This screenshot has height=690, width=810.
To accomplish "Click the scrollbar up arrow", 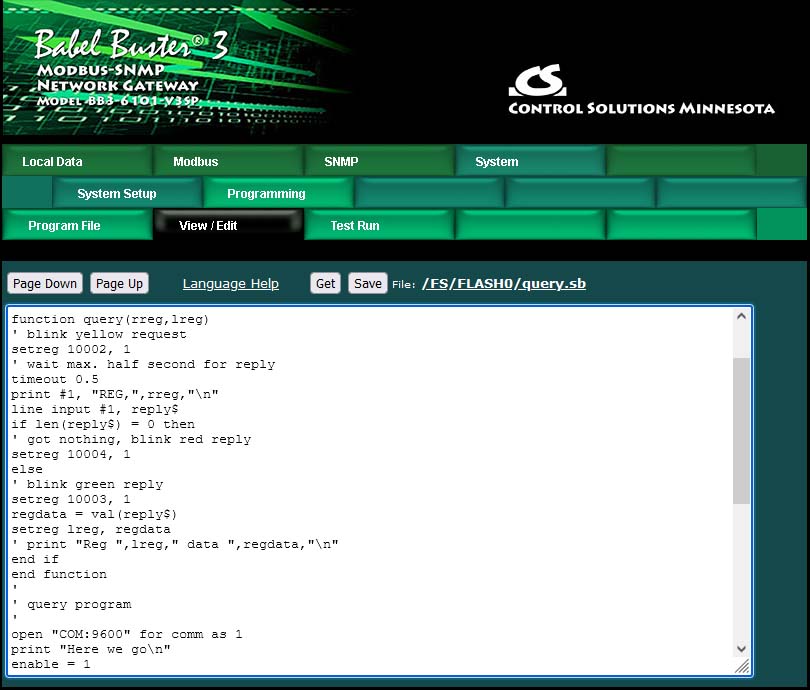I will 741,315.
